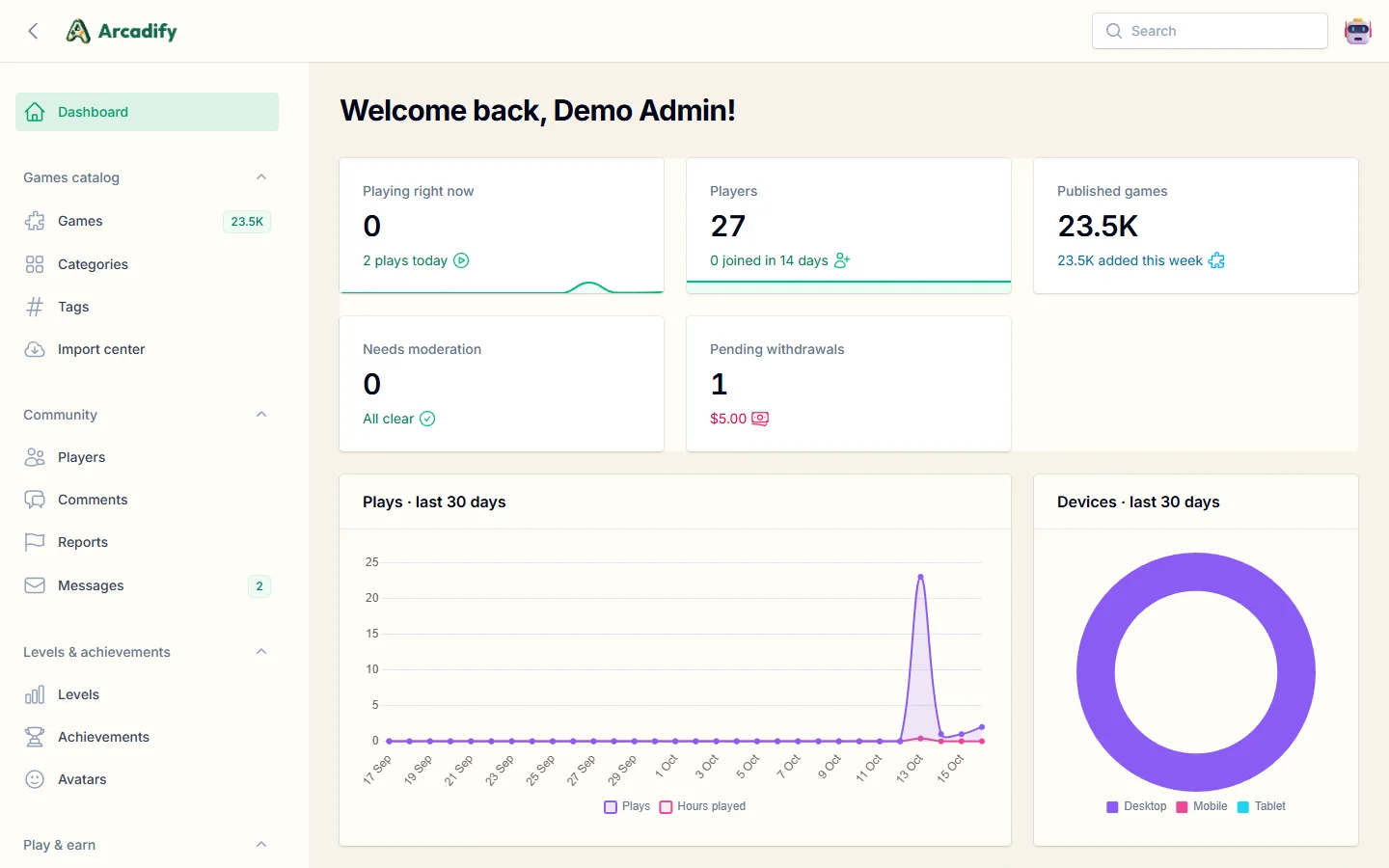Collapse the Levels & achievements section
Viewport: 1389px width, 868px height.
pyautogui.click(x=261, y=652)
